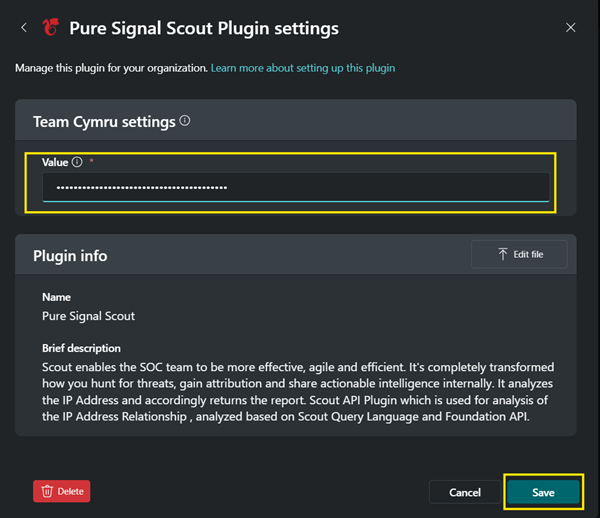Click info icon next to Value label
600x518 pixels.
[x=77, y=162]
